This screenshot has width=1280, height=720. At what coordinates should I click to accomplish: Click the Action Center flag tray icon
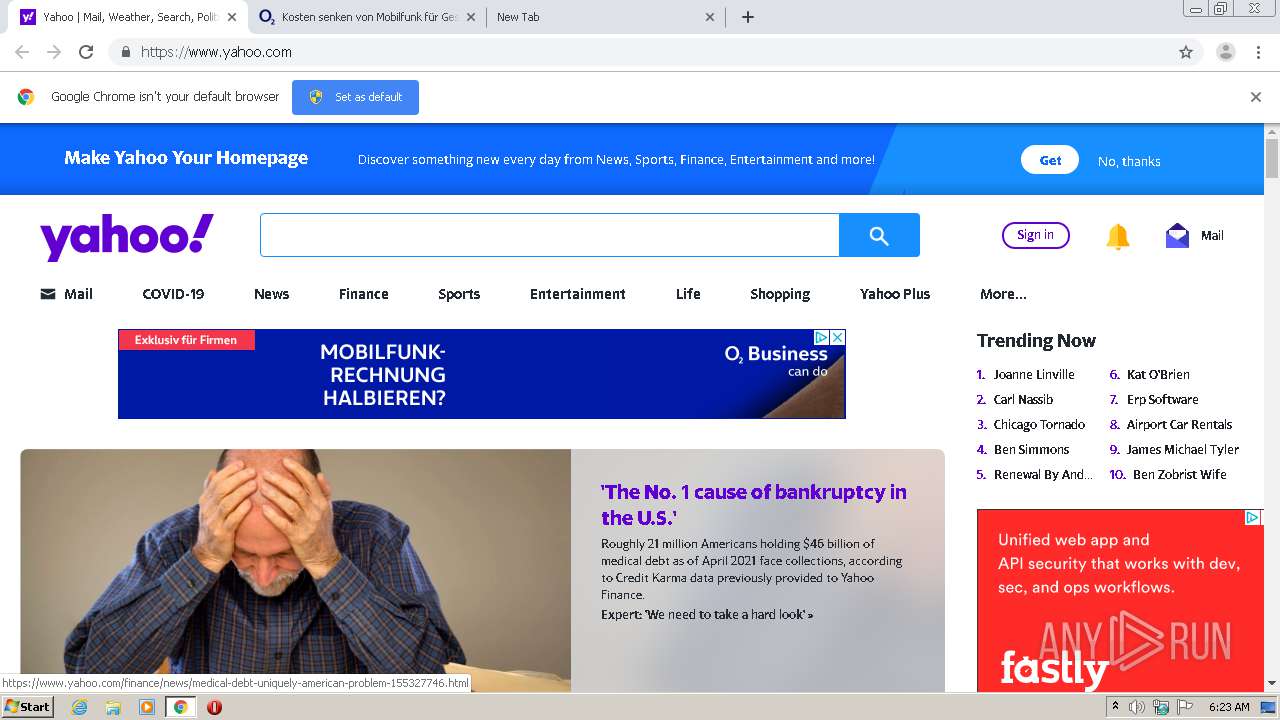point(1185,707)
